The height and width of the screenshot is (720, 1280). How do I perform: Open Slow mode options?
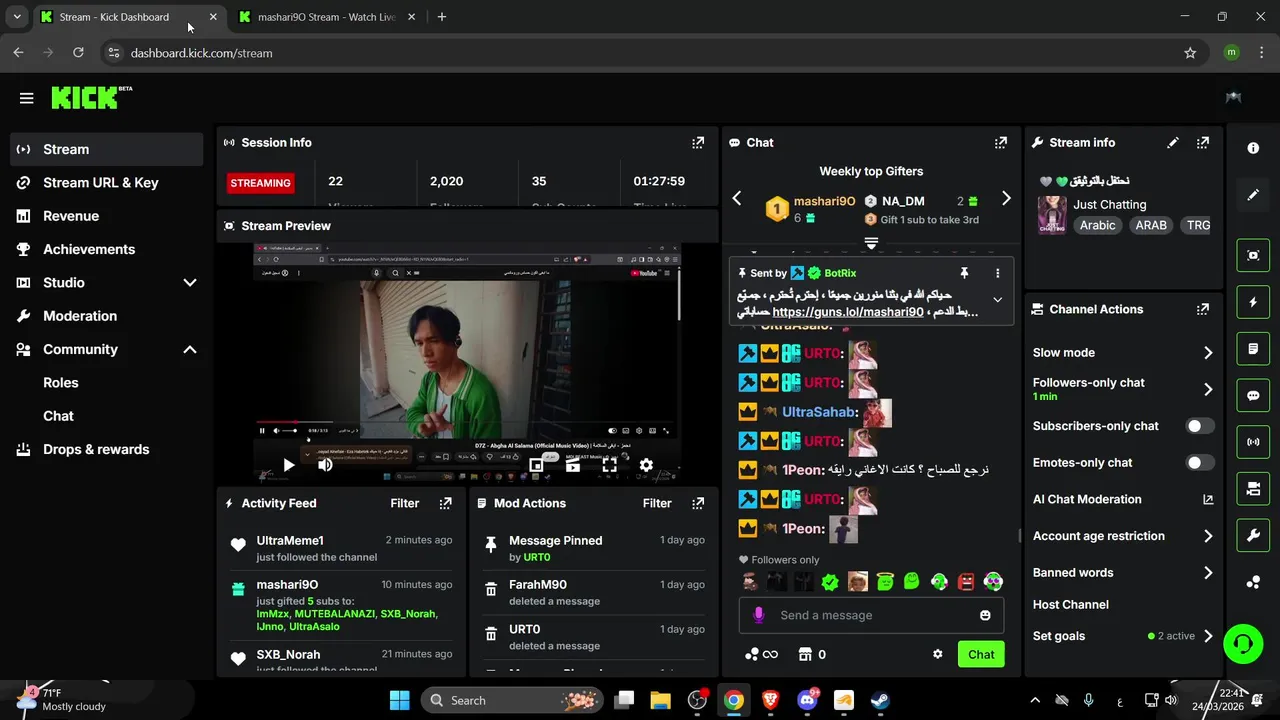1123,353
